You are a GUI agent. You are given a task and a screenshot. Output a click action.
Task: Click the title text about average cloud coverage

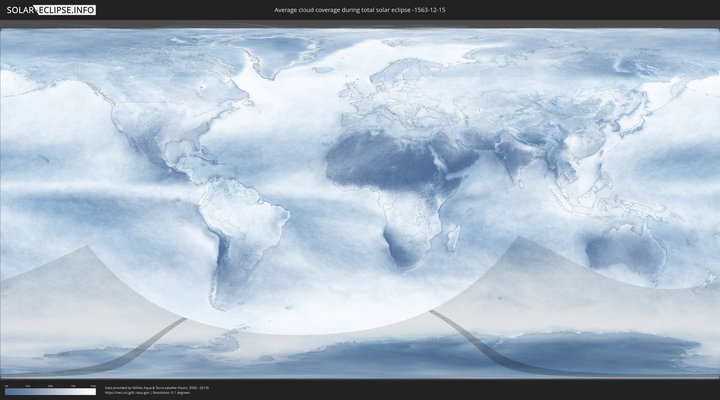pyautogui.click(x=359, y=10)
